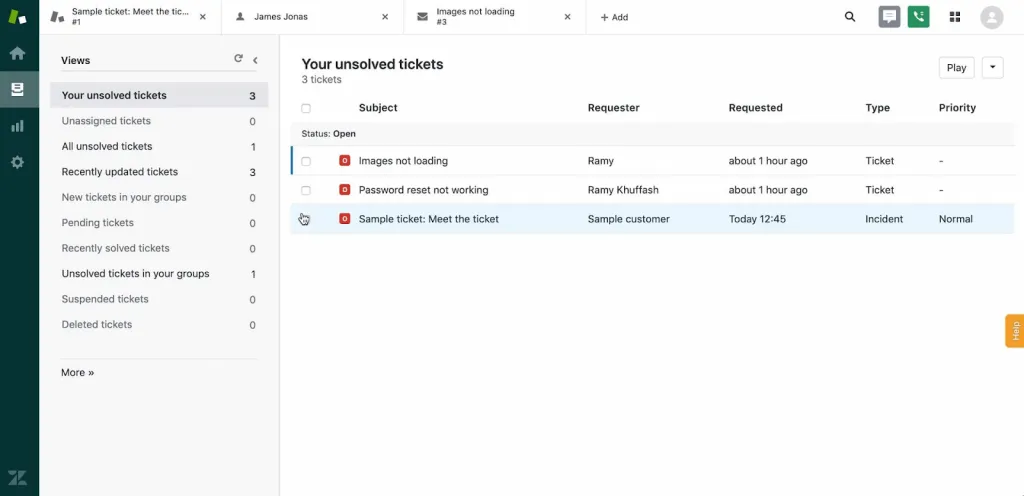Click the Play button
This screenshot has width=1024, height=496.
pyautogui.click(x=956, y=67)
